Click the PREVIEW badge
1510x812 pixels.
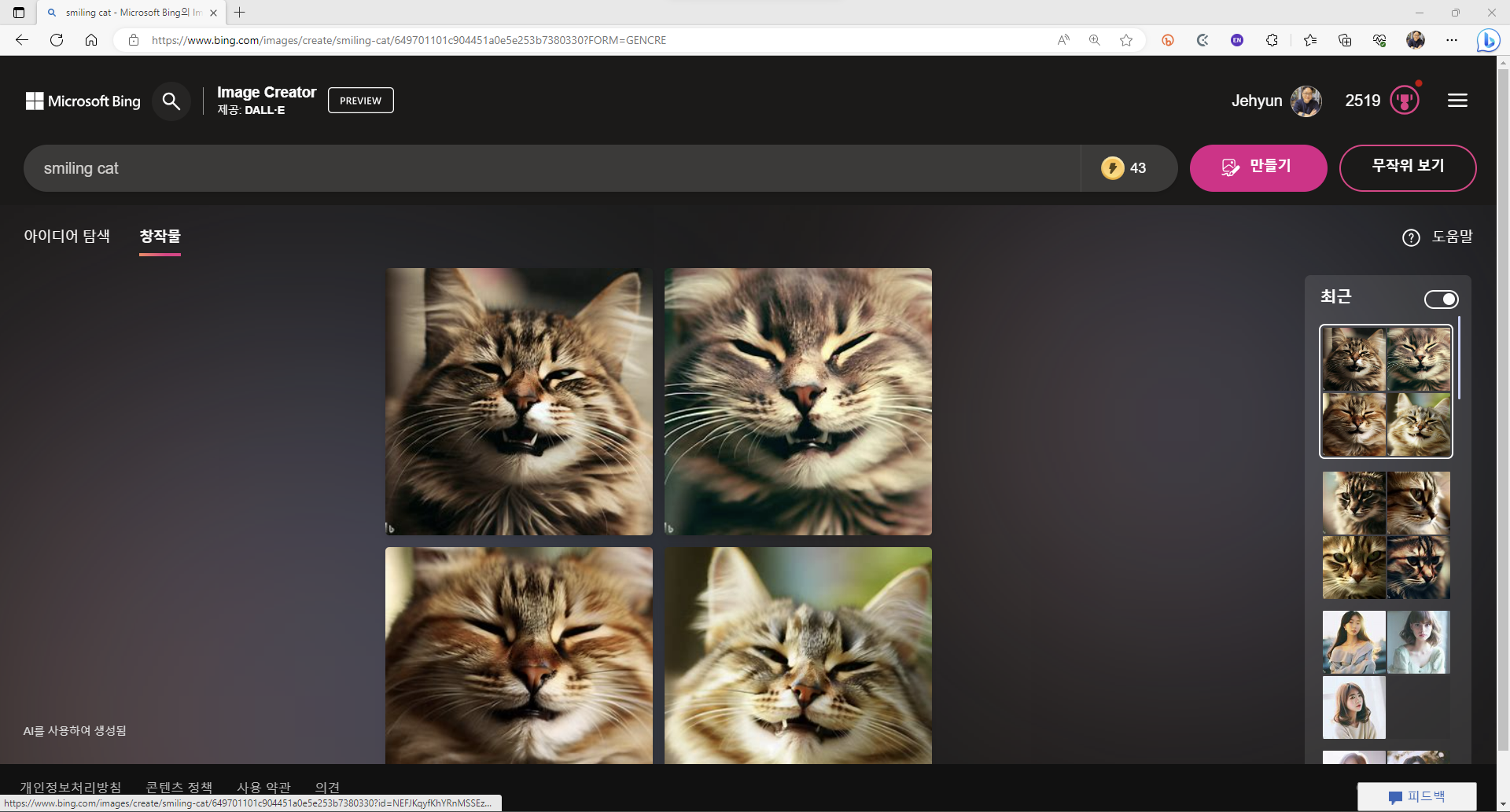tap(361, 101)
